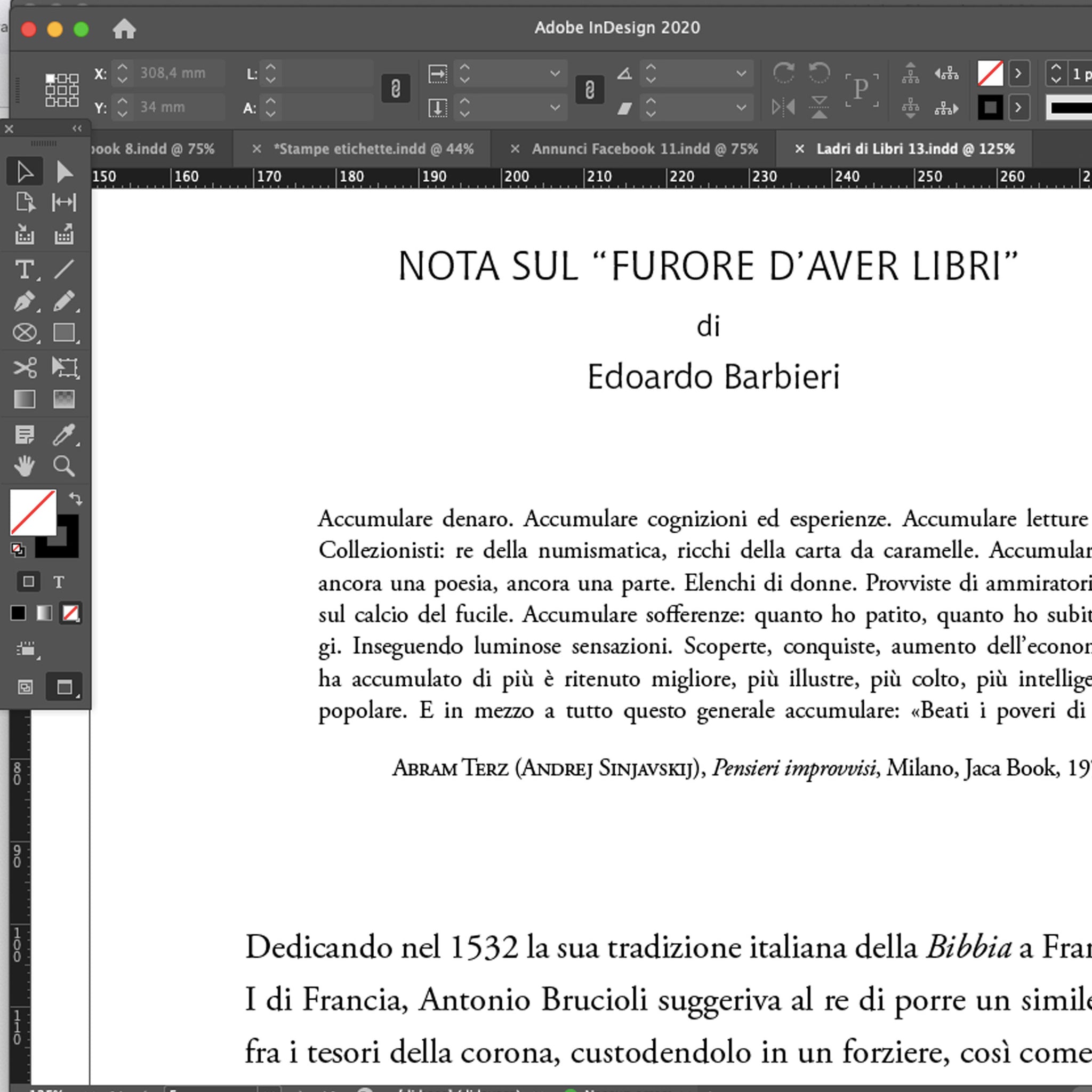Close the floating toolbox panel
The height and width of the screenshot is (1092, 1092).
[9, 129]
